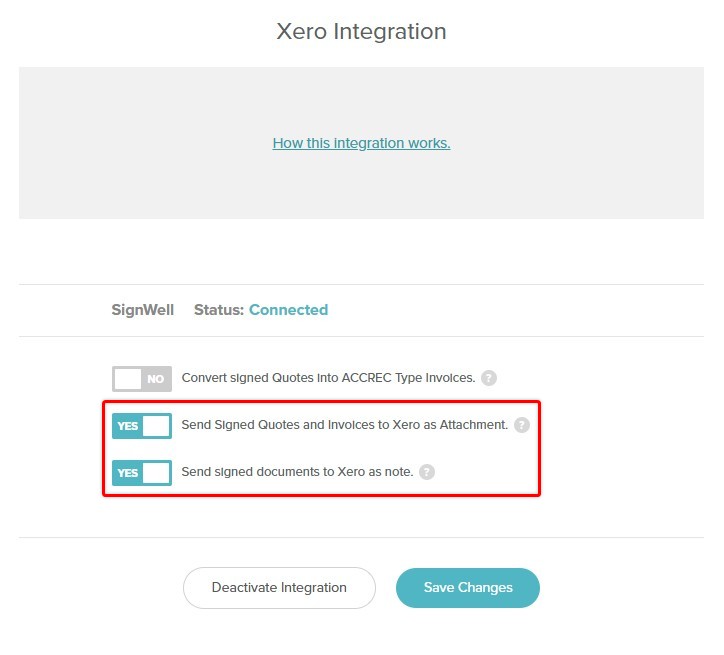724x655 pixels.
Task: Open help icon beside ACCREC Type Invoices option
Action: pos(489,378)
